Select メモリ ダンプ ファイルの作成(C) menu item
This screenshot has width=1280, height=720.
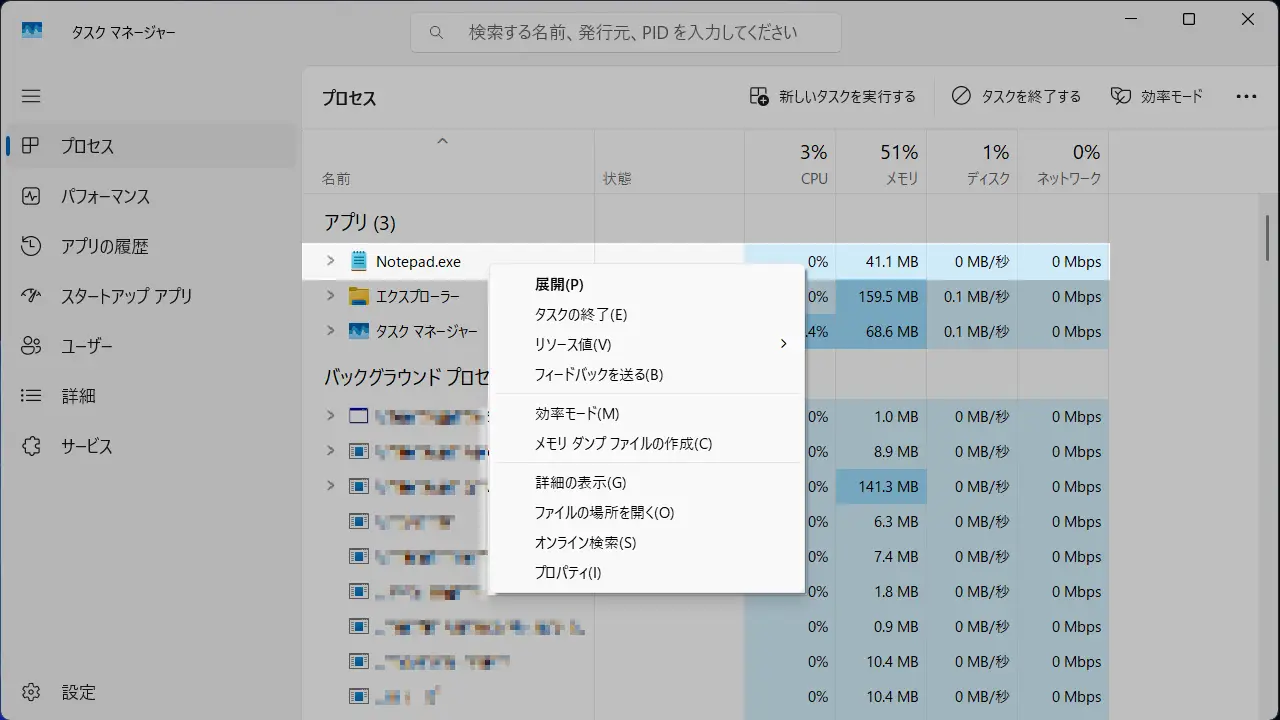point(623,443)
